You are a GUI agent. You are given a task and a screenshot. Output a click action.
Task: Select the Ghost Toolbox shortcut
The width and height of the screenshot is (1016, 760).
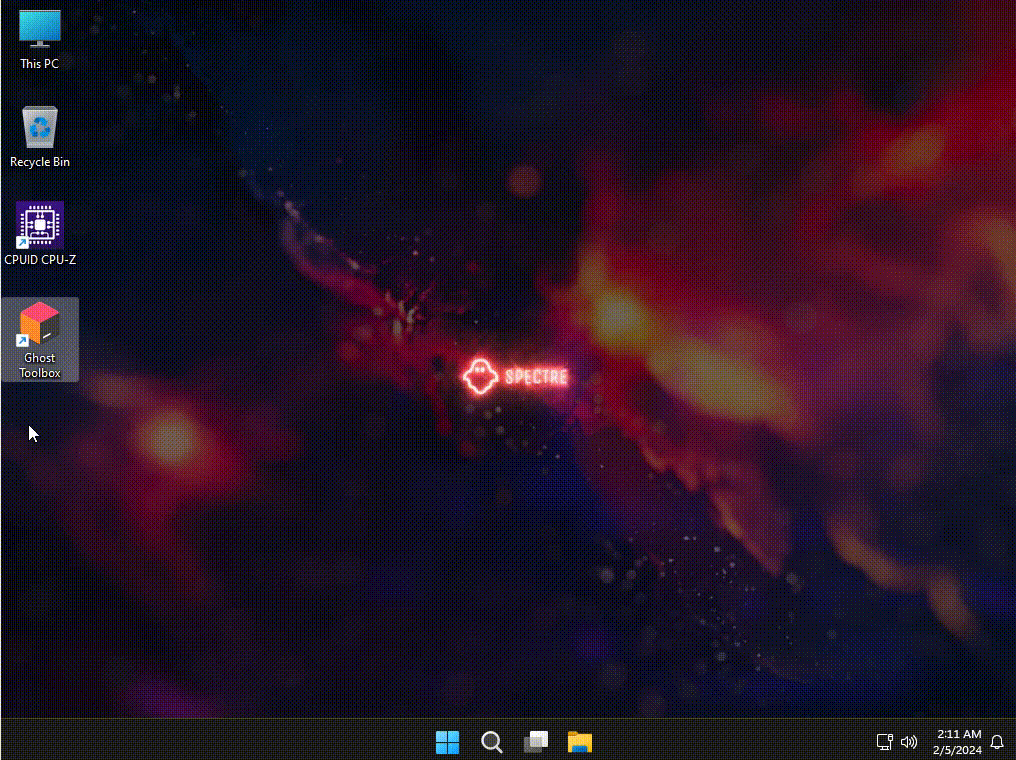pos(40,340)
